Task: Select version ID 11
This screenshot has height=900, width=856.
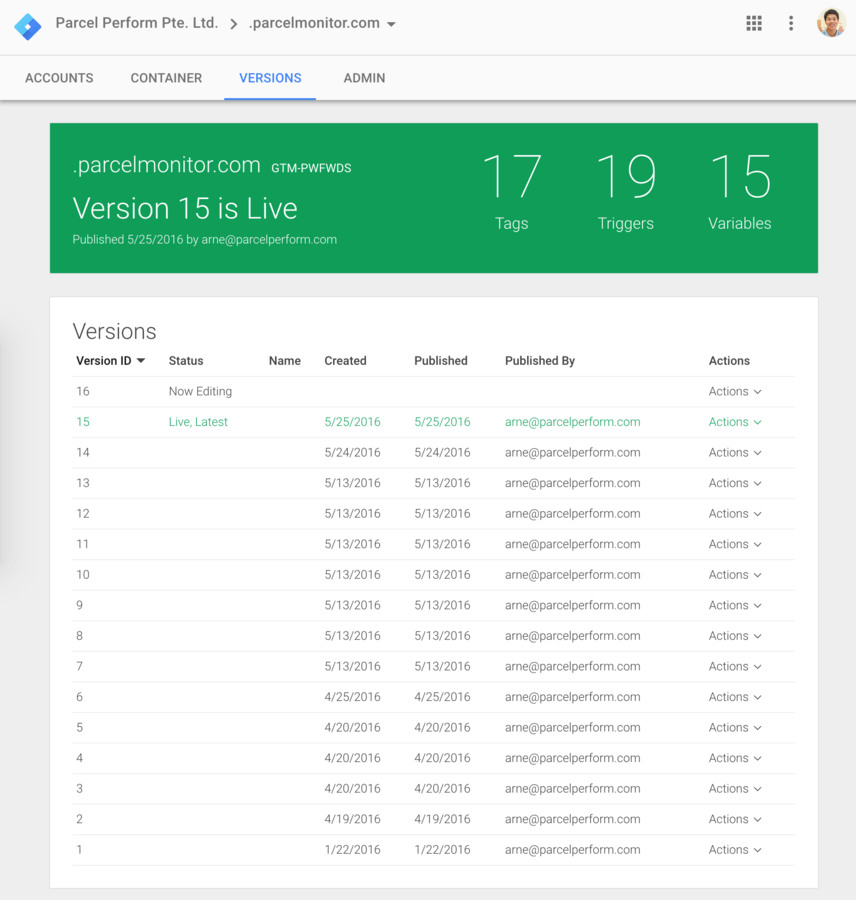Action: (83, 544)
